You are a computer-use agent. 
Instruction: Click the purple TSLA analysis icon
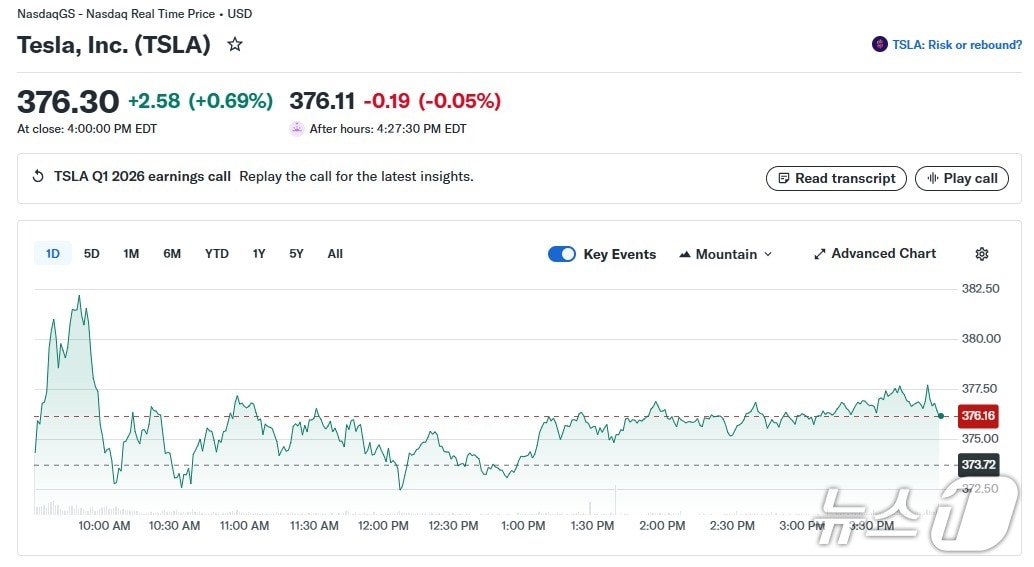coord(880,45)
